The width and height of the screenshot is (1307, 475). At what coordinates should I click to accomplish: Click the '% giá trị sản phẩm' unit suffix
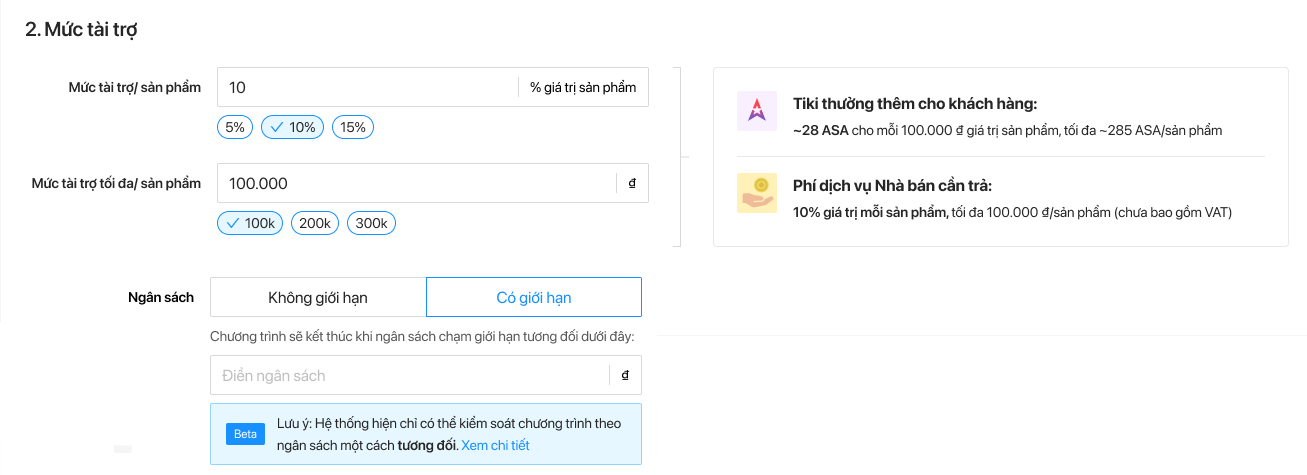[583, 87]
